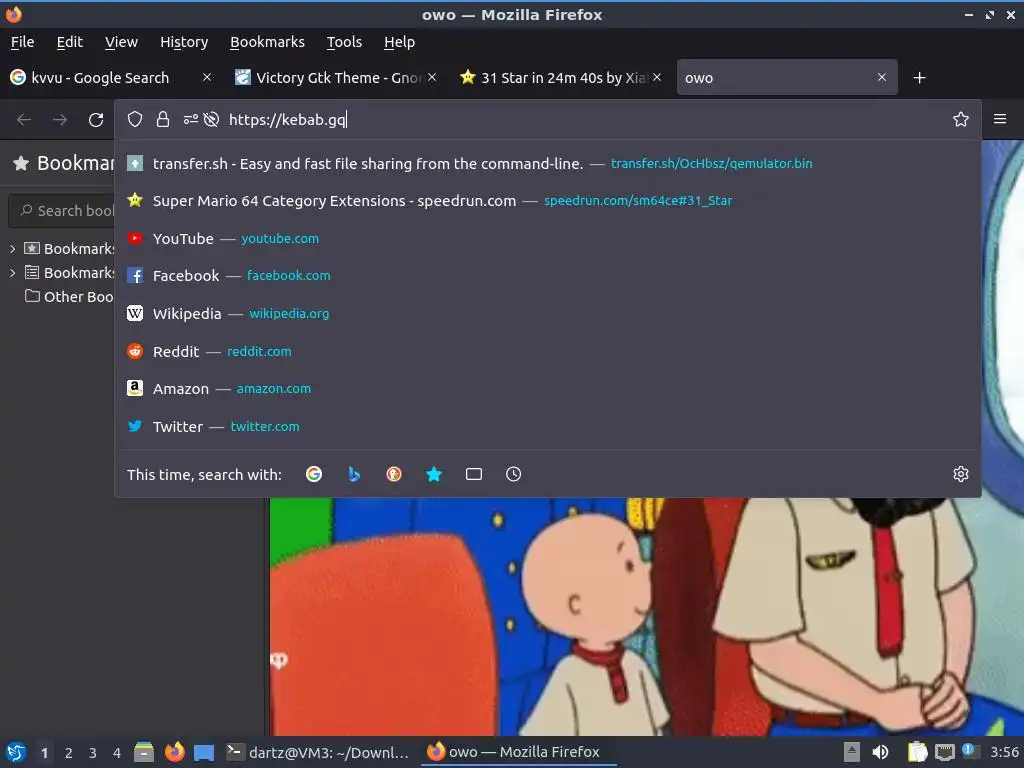
Task: Open network tray icon
Action: click(x=944, y=753)
